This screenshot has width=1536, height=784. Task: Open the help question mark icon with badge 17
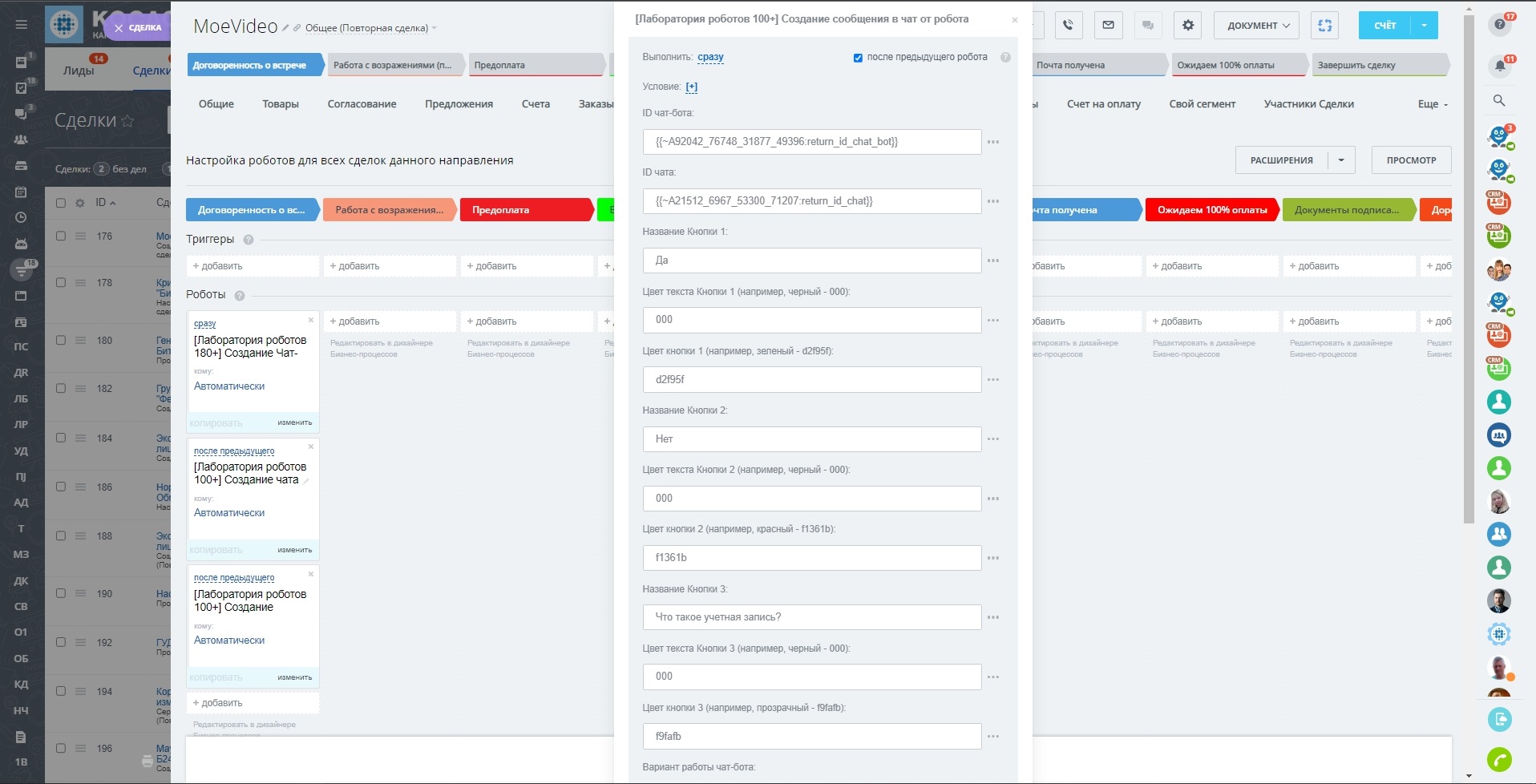point(1500,24)
